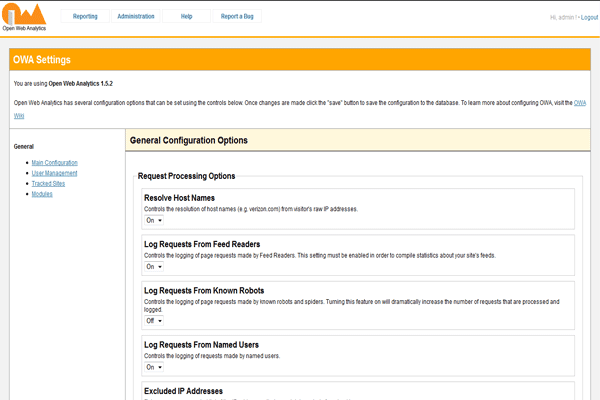Viewport: 600px width, 400px height.
Task: Click the Open Web Analytics logo
Action: click(26, 16)
